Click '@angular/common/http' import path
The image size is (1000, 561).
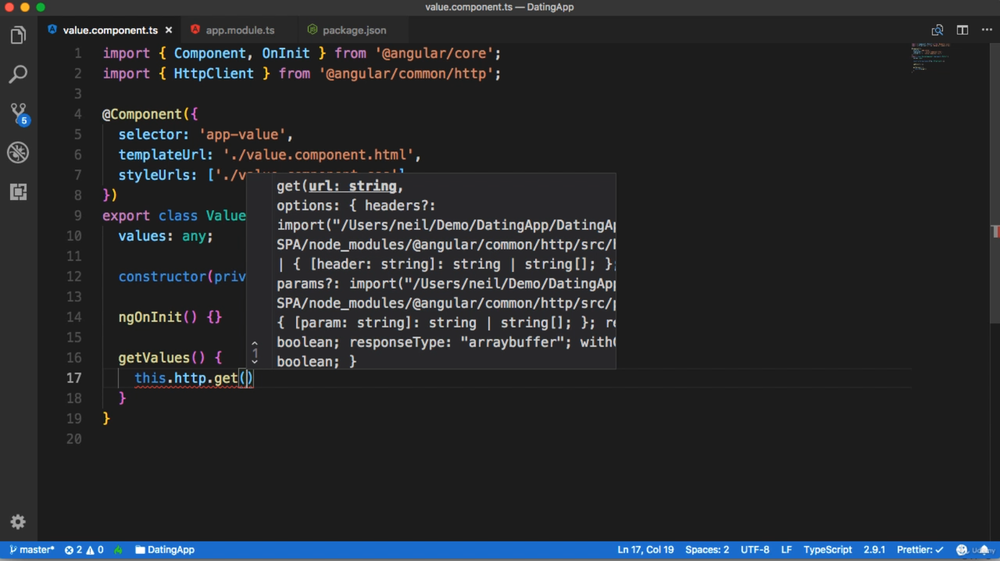(406, 73)
